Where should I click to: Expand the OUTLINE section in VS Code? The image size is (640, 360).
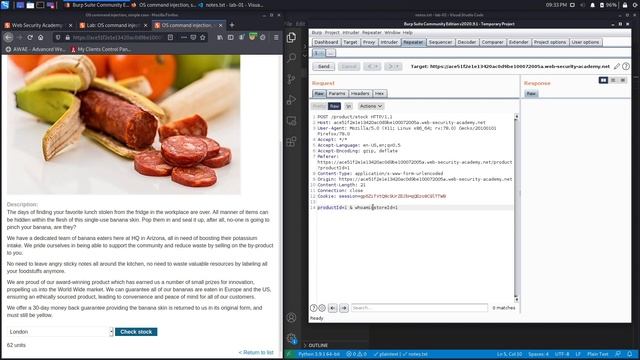coord(318,345)
